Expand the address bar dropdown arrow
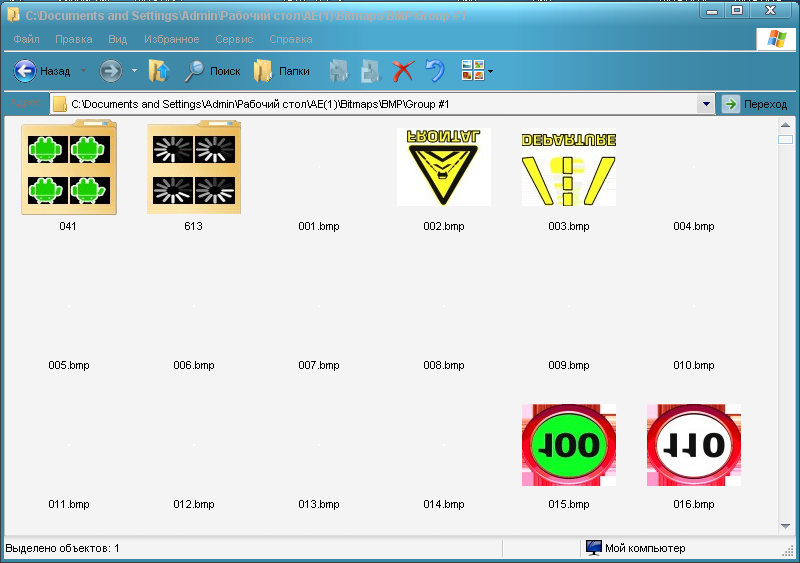Image resolution: width=800 pixels, height=563 pixels. click(x=706, y=104)
